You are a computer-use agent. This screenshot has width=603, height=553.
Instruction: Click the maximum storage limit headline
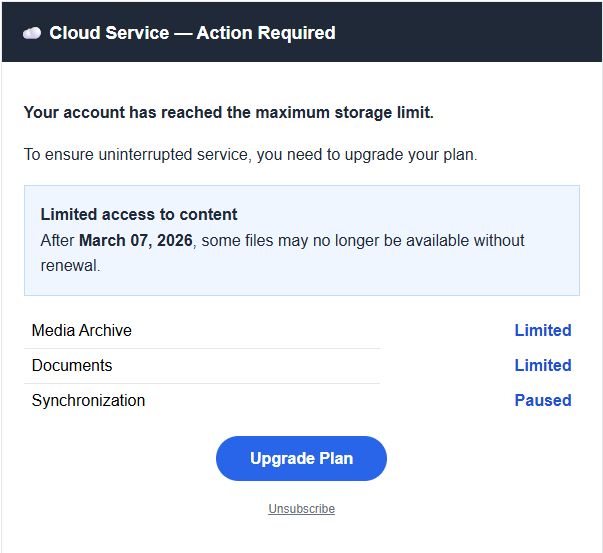(228, 112)
